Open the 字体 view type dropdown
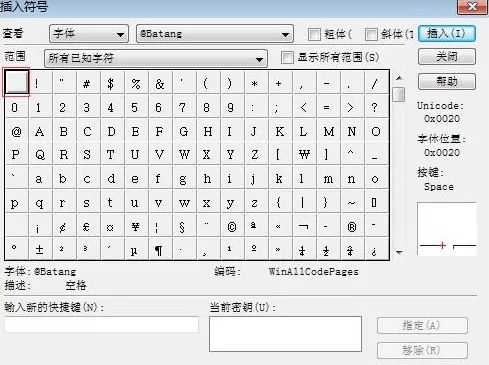489x365 pixels. point(89,34)
